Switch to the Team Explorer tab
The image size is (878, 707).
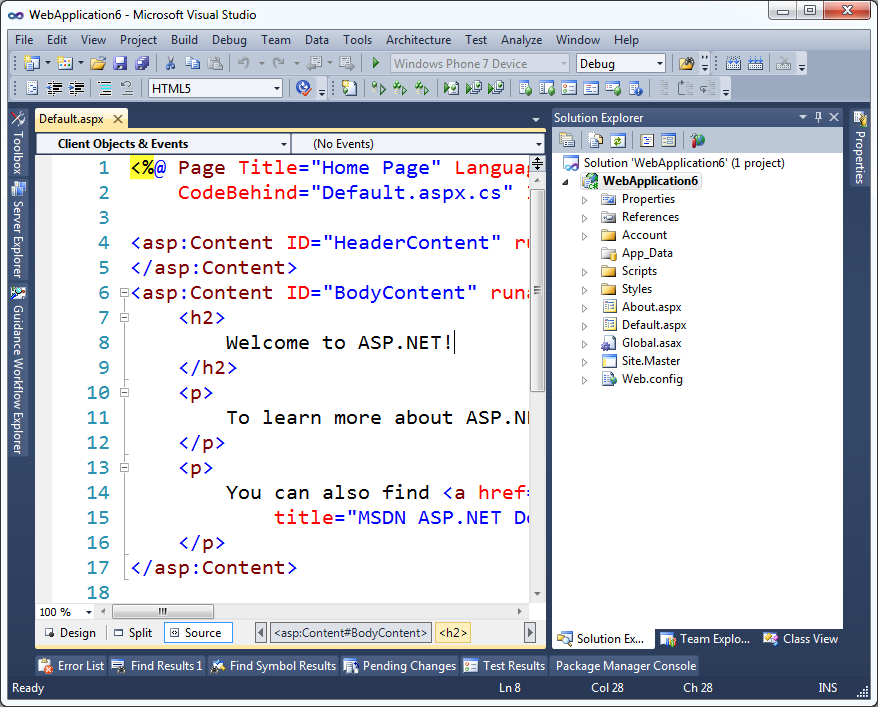tap(706, 639)
